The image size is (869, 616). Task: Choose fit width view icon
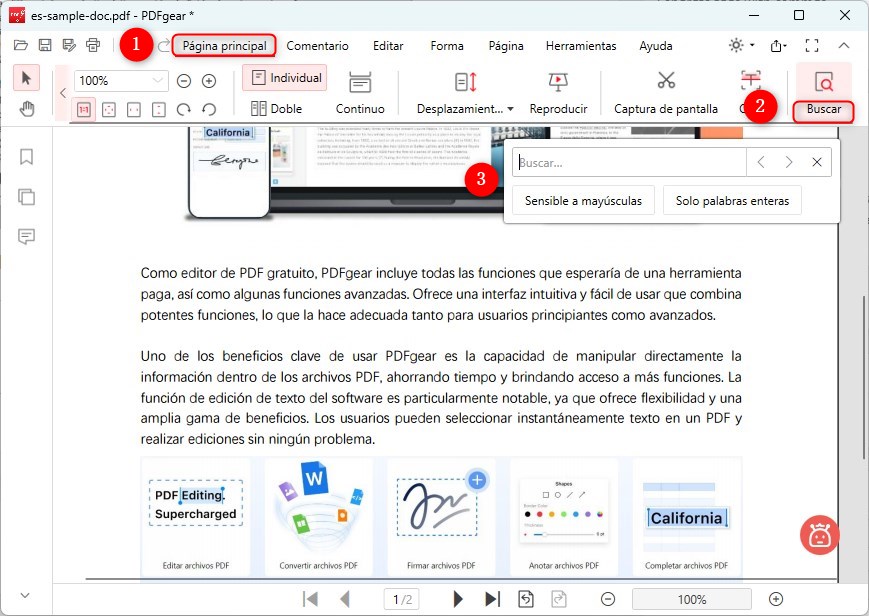(x=134, y=109)
